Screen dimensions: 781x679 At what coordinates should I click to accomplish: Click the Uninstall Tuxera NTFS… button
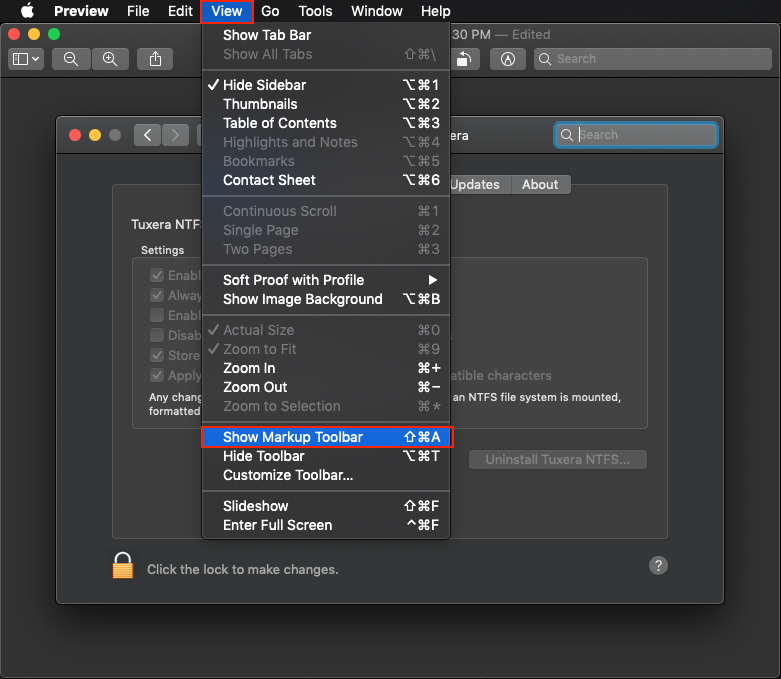coord(557,460)
